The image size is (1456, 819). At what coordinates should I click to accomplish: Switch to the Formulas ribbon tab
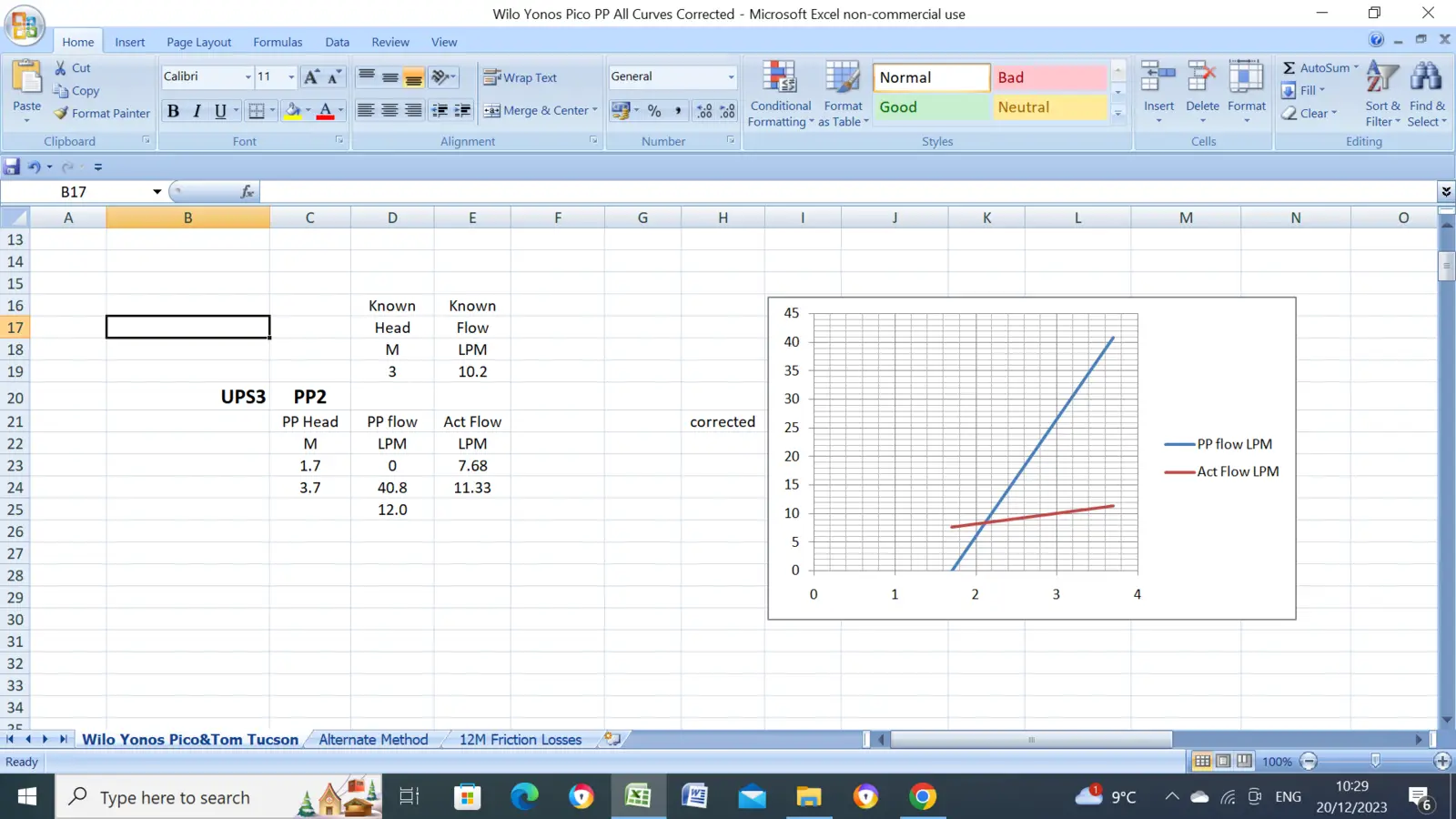click(x=278, y=42)
